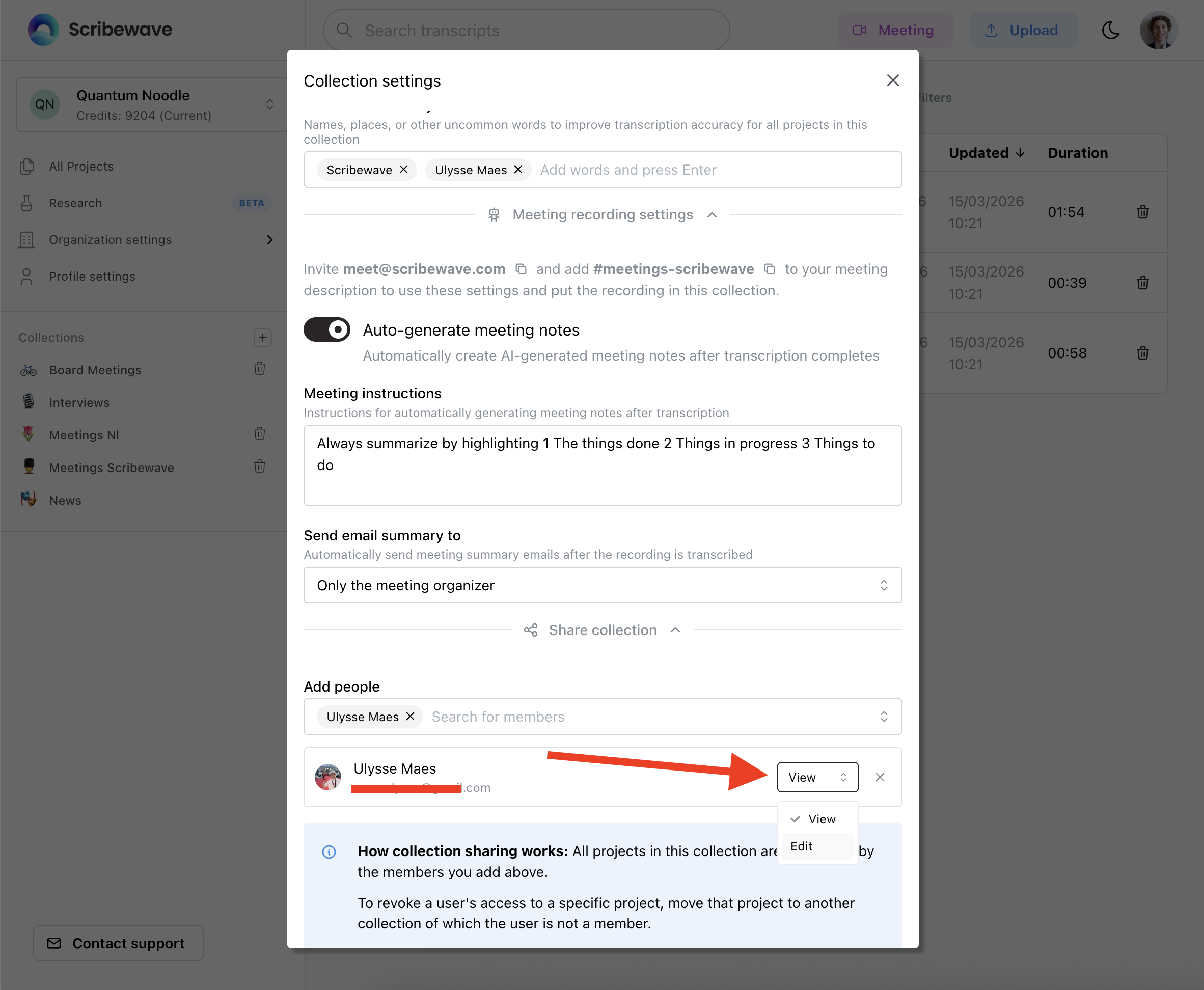Revoke Ulysse Maes member access row
The height and width of the screenshot is (990, 1204).
(x=880, y=777)
